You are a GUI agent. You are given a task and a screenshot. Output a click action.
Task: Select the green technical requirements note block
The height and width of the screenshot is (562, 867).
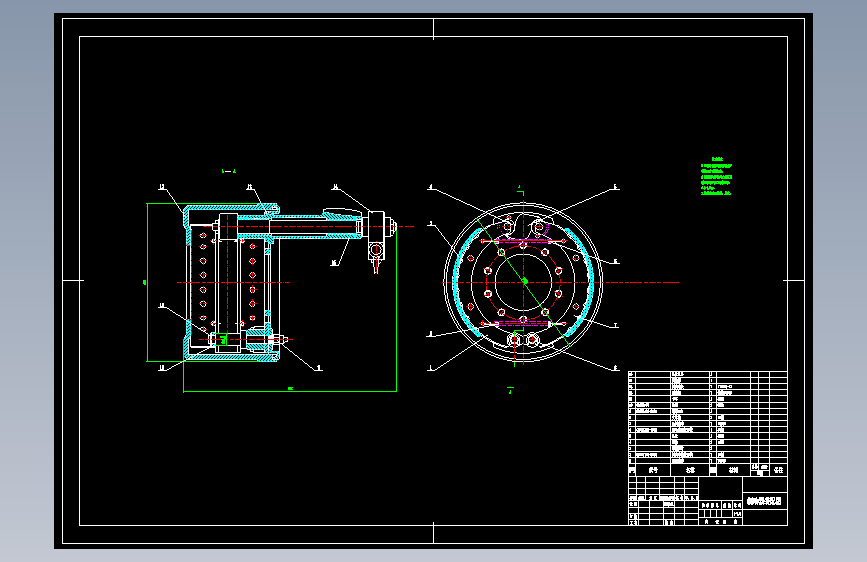tap(717, 176)
